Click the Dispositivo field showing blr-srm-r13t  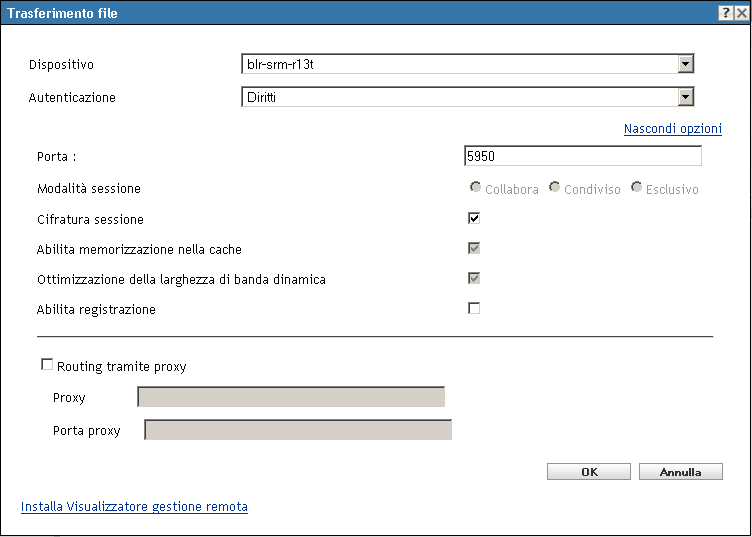click(459, 65)
